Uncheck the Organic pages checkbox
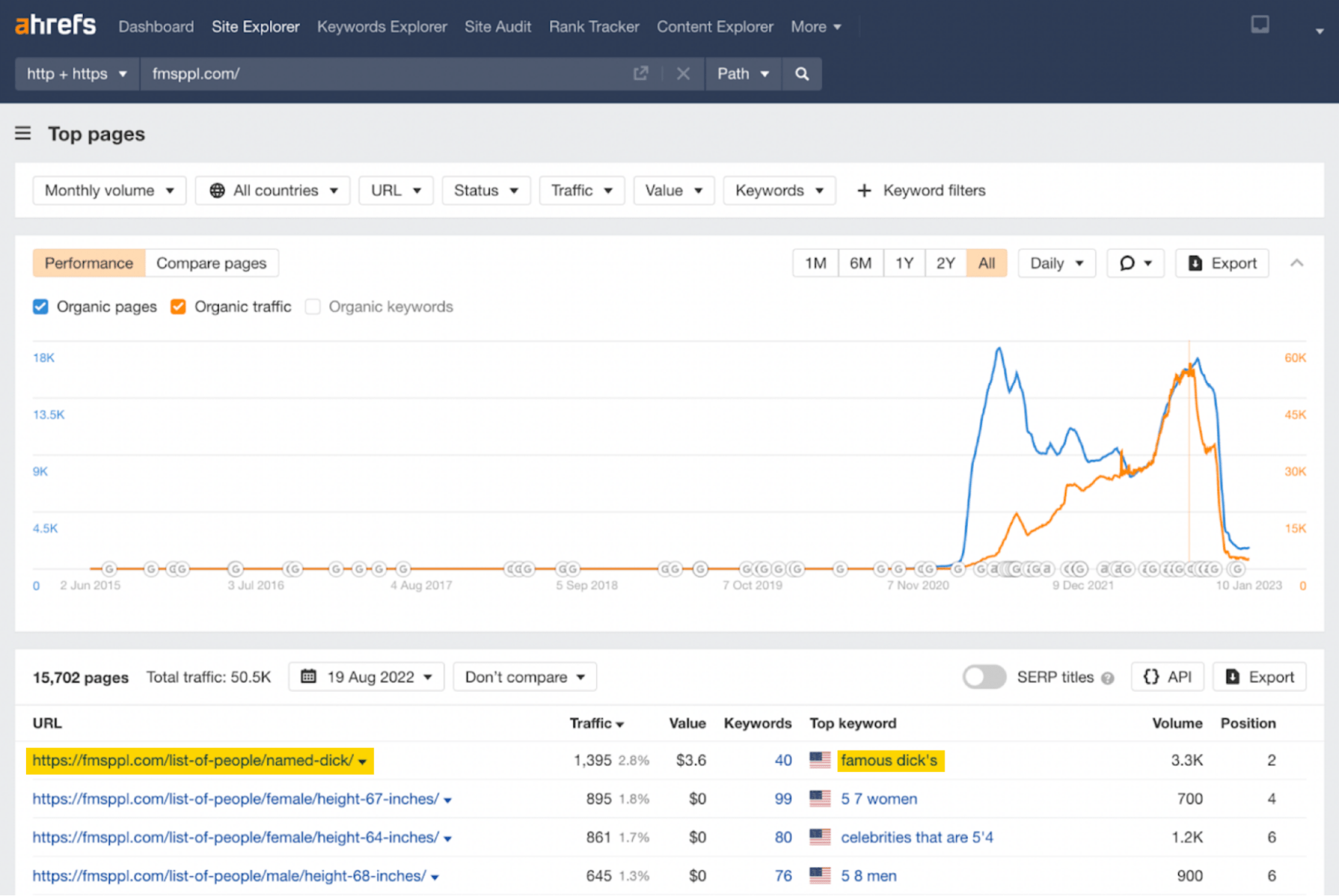The width and height of the screenshot is (1339, 896). (x=41, y=307)
